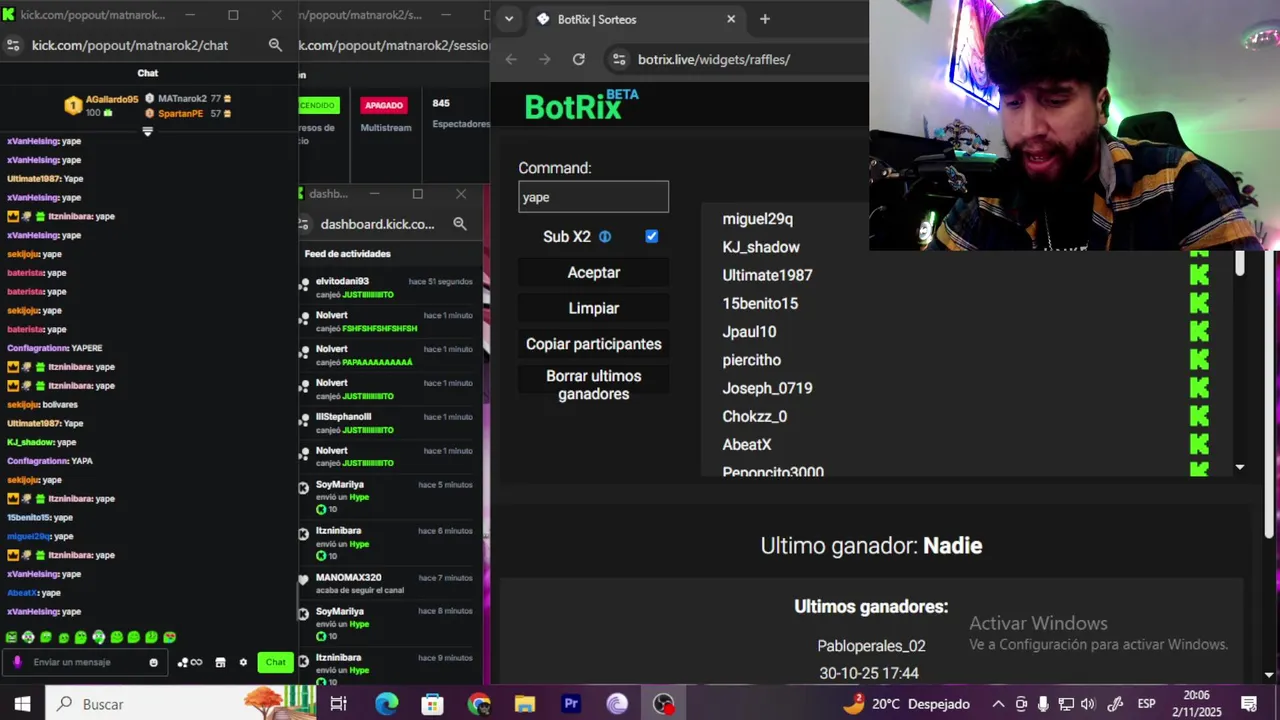Click the search icon in the Kick chat address bar
The width and height of the screenshot is (1280, 720).
[275, 45]
